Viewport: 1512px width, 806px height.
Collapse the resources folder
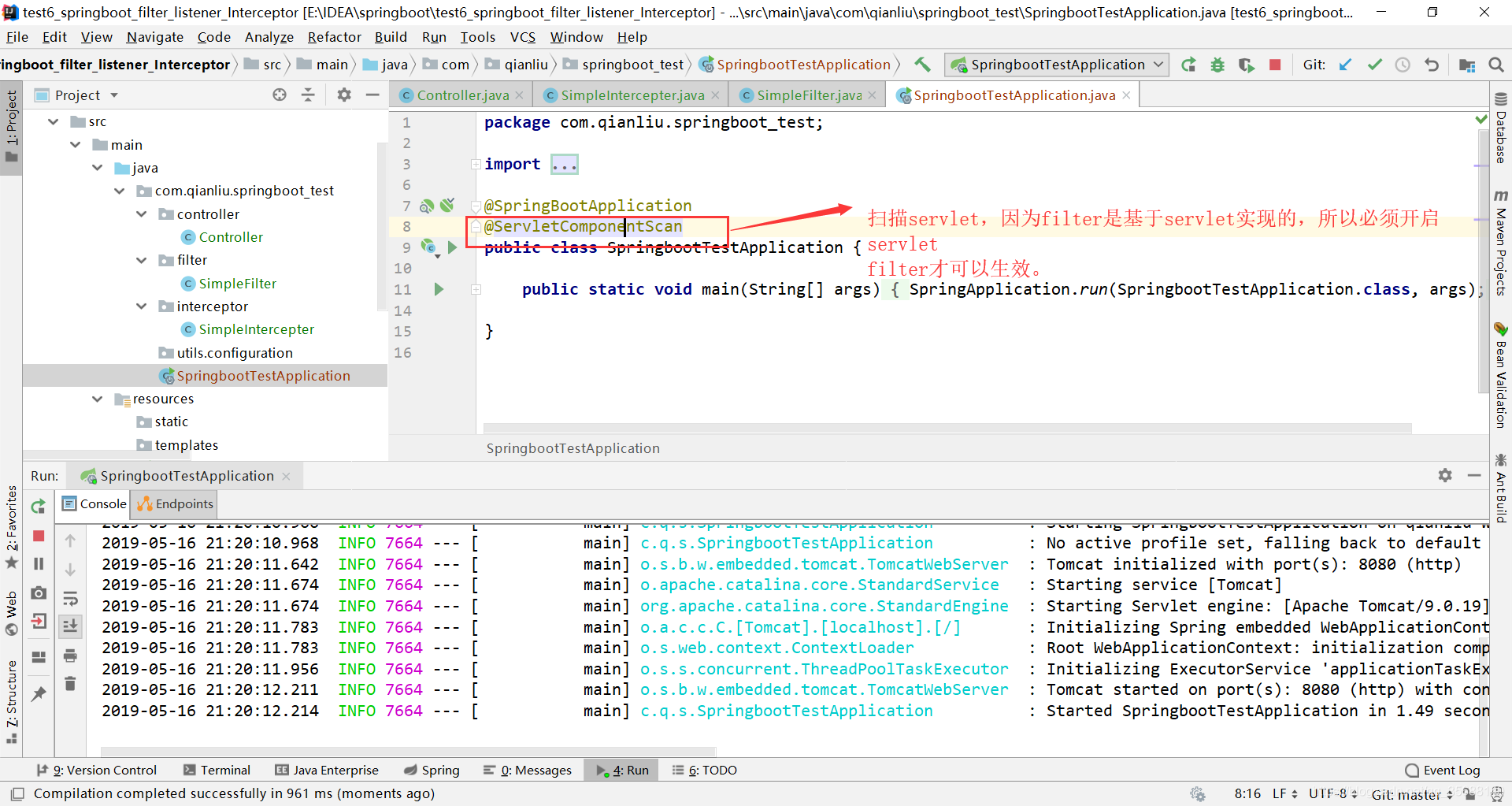pos(97,399)
